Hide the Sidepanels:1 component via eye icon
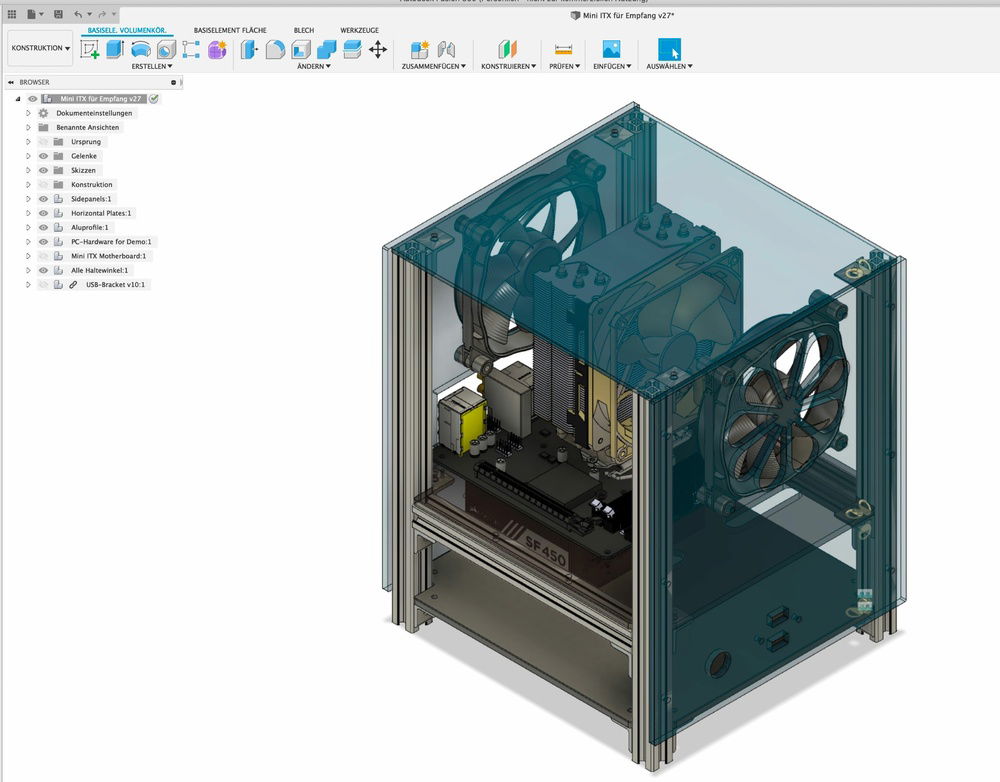The width and height of the screenshot is (1000, 782). [43, 199]
